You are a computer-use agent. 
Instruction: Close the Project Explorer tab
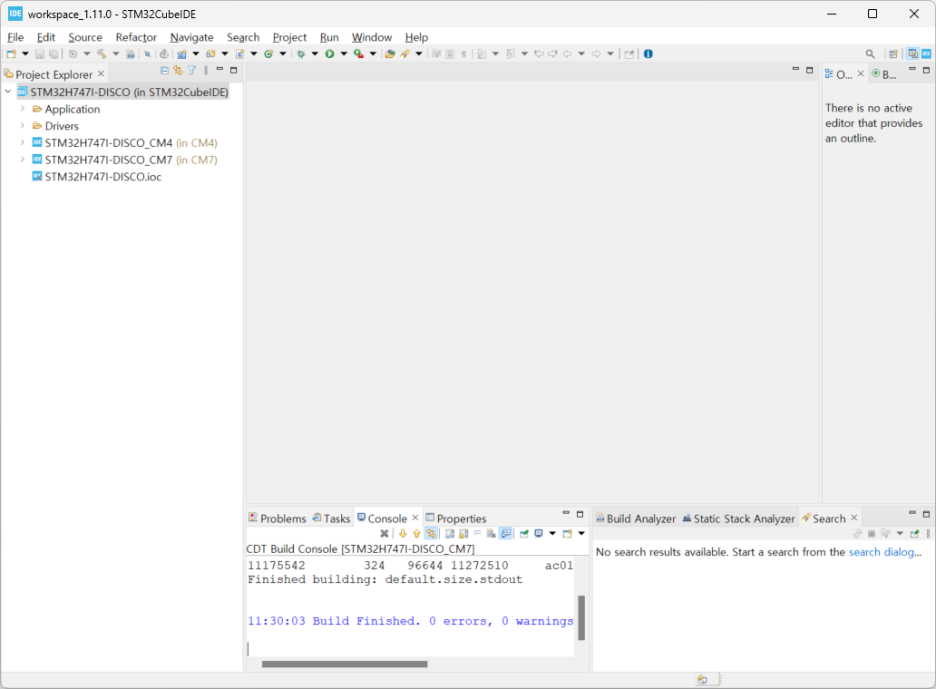(101, 73)
